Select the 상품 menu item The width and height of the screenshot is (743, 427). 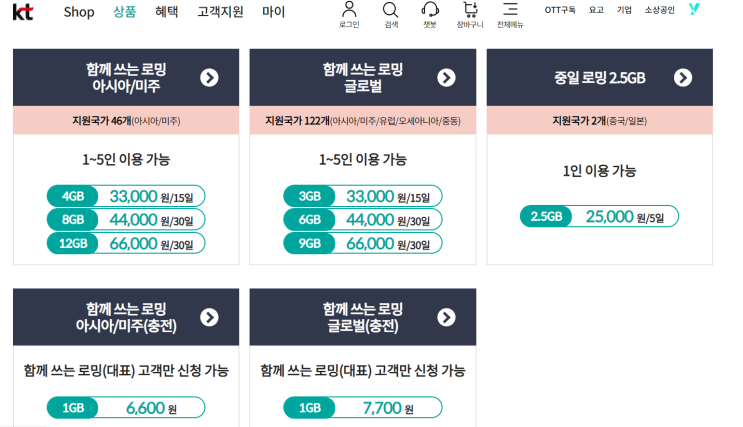(x=125, y=12)
